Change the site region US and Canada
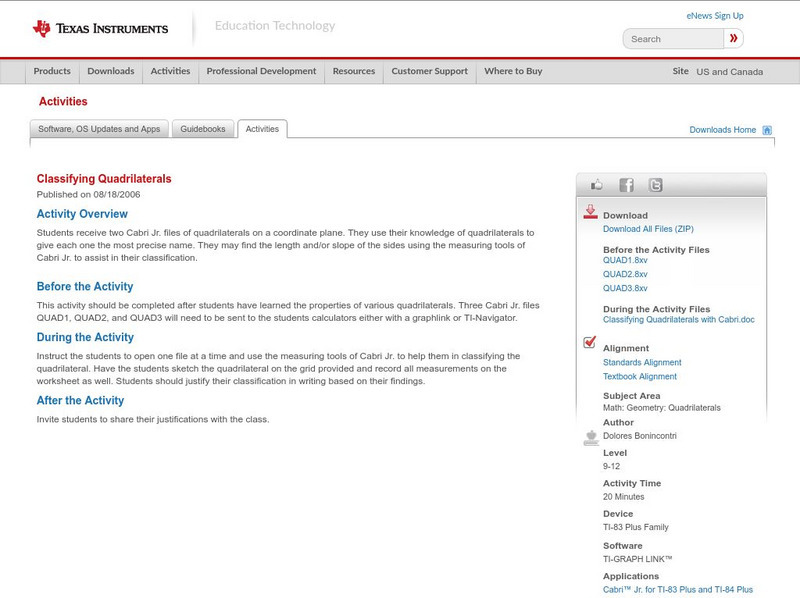This screenshot has height=598, width=800. 730,72
